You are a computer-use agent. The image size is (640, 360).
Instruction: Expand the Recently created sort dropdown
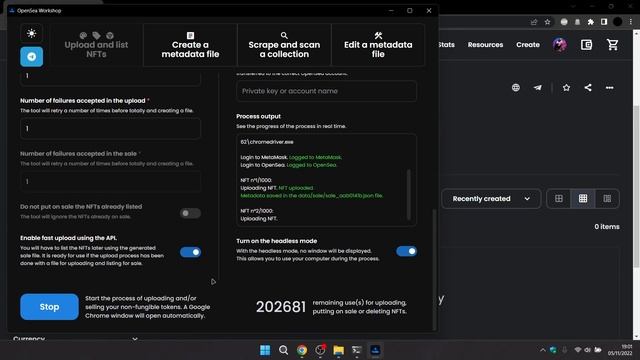(491, 199)
